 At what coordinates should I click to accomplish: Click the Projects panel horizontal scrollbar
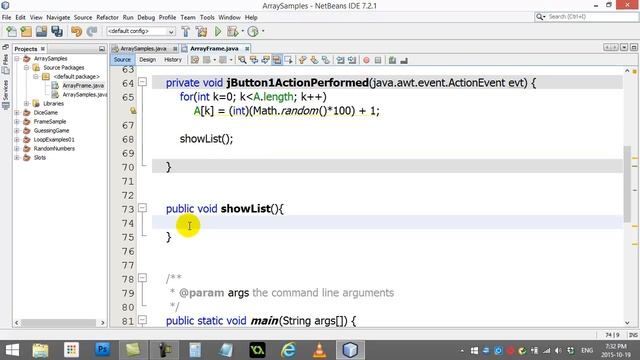tap(59, 323)
